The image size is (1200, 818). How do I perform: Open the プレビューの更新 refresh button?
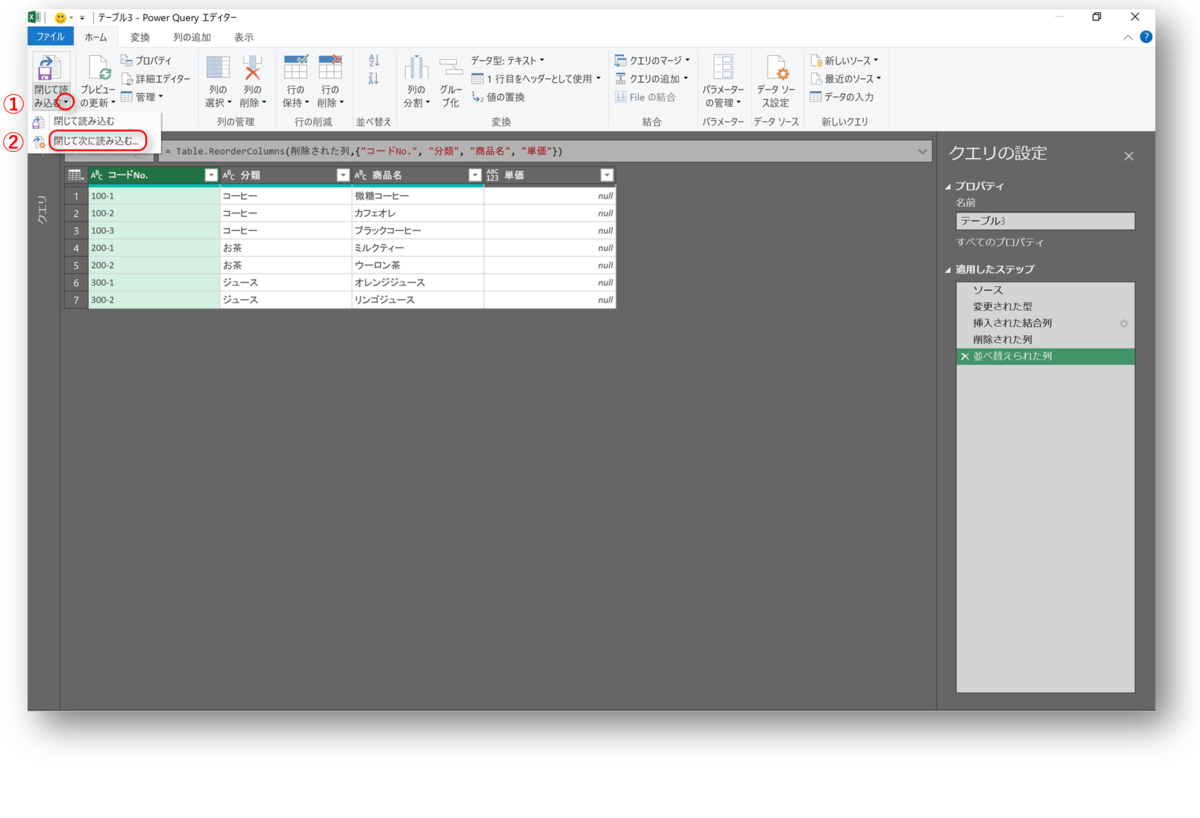[x=98, y=82]
